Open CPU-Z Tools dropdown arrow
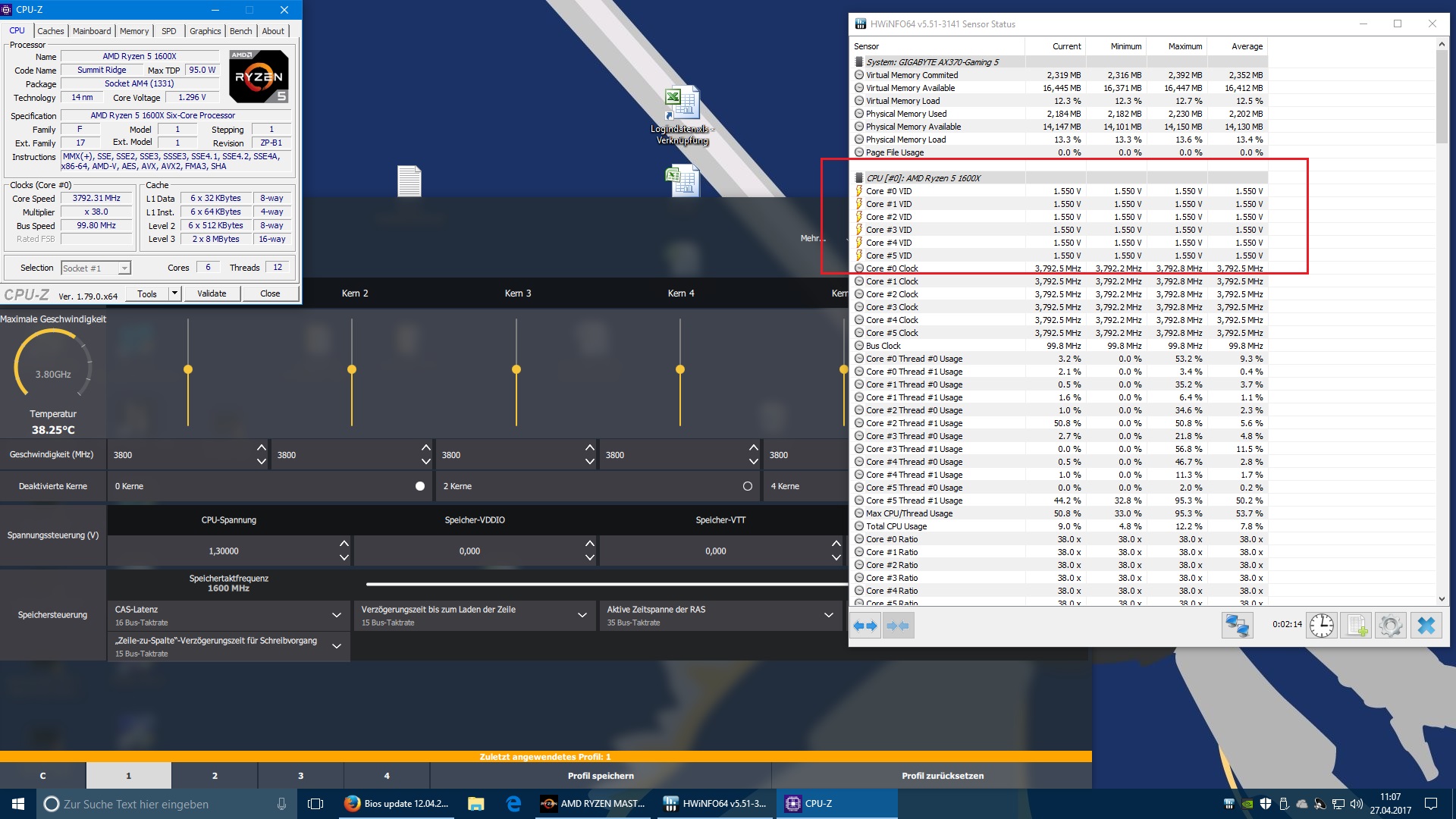This screenshot has height=819, width=1456. [x=174, y=293]
